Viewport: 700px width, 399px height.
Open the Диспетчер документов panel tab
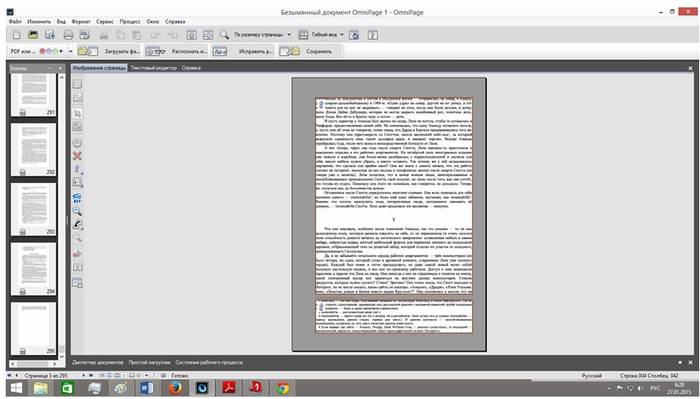click(x=98, y=362)
